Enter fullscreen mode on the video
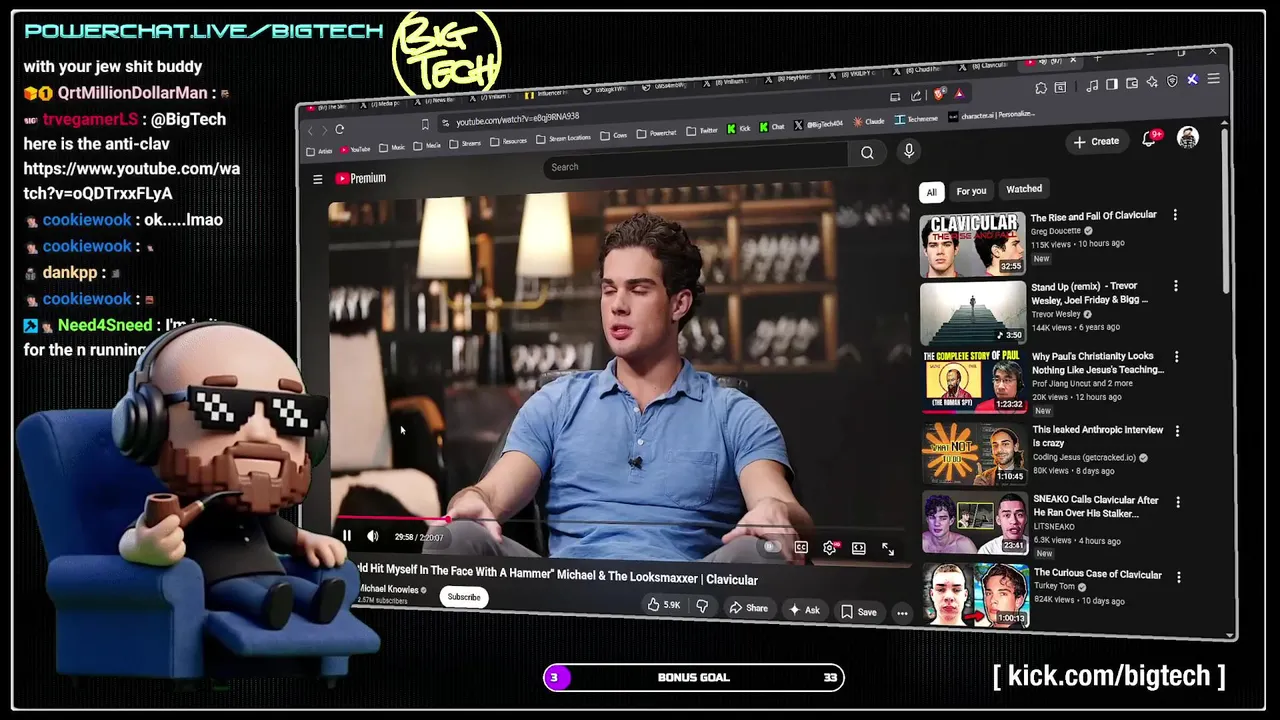Screen dimensions: 1280x720 coord(887,548)
